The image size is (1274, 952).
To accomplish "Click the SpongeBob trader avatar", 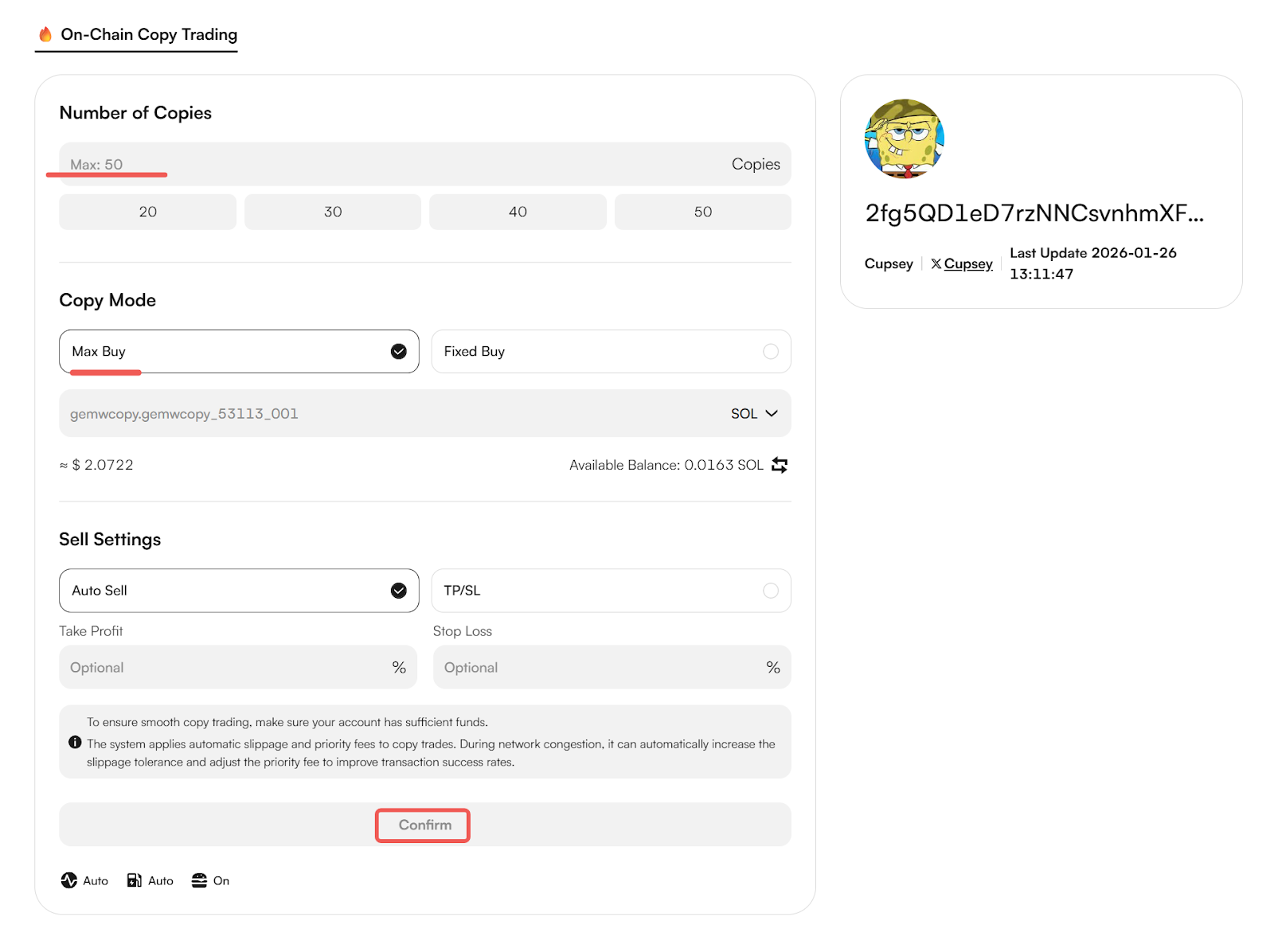I will click(904, 139).
